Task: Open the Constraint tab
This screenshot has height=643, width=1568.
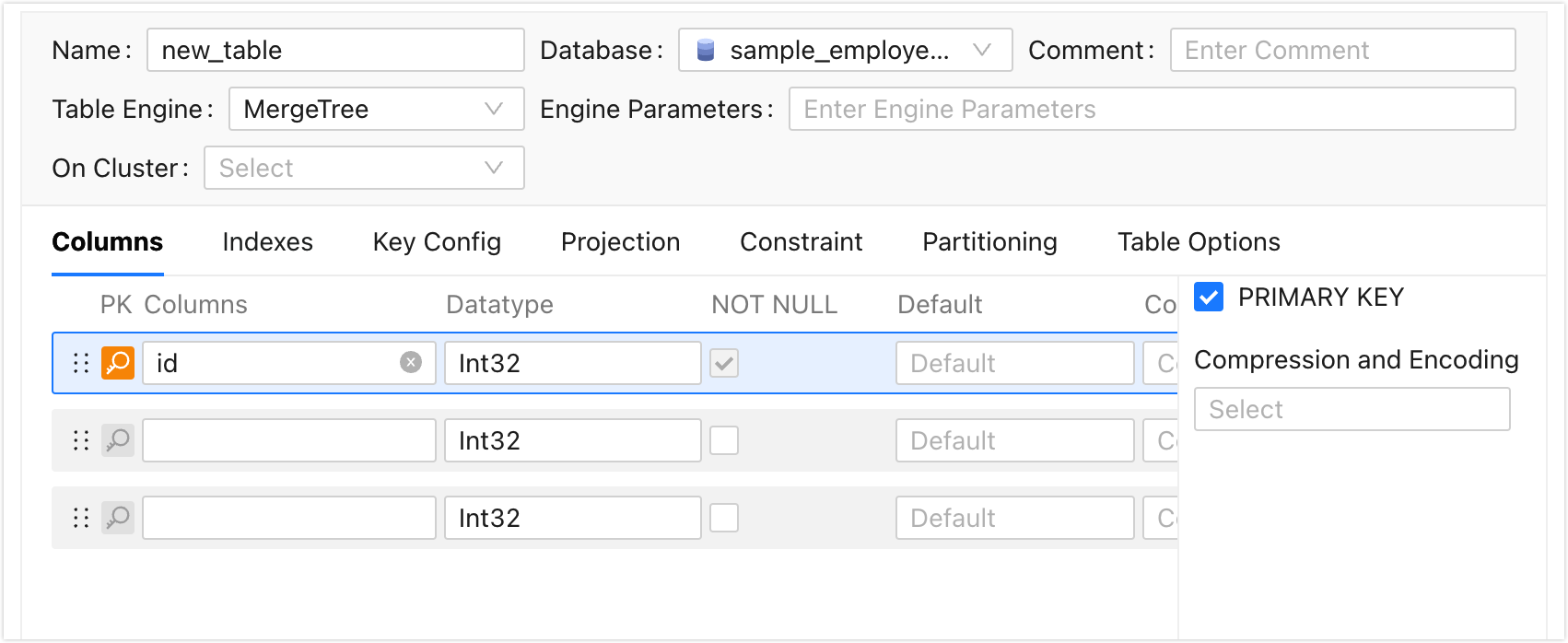Action: 801,241
